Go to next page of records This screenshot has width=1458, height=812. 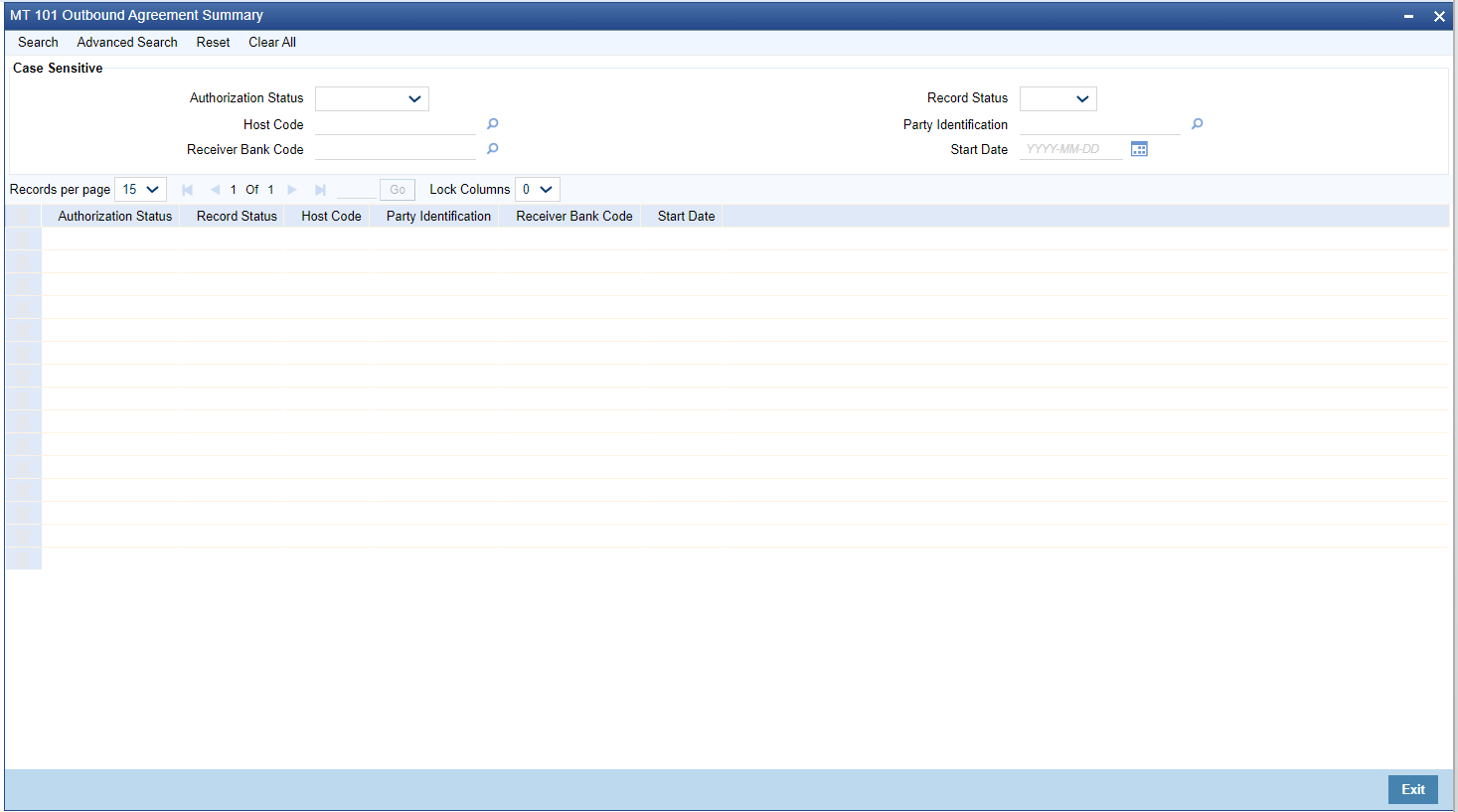point(292,190)
